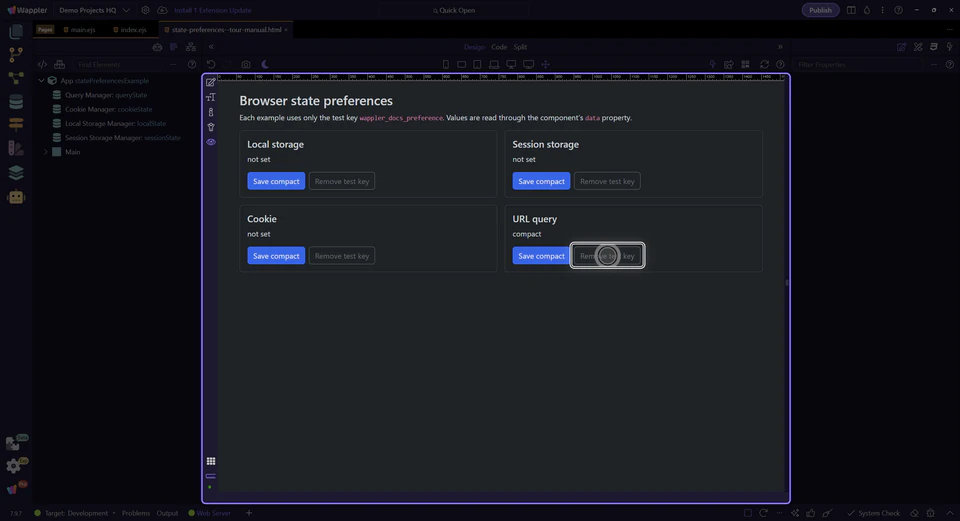
Task: Switch to Split view
Action: (520, 47)
